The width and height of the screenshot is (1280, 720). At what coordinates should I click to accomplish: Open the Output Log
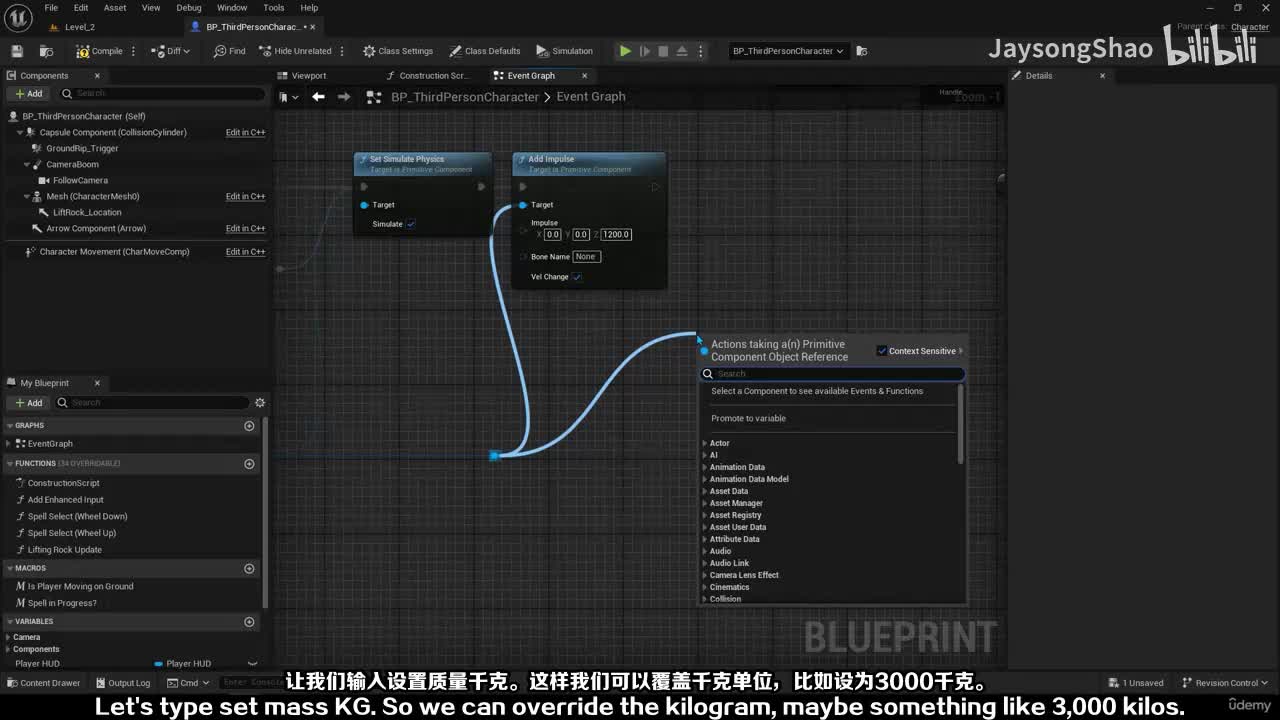pyautogui.click(x=122, y=683)
